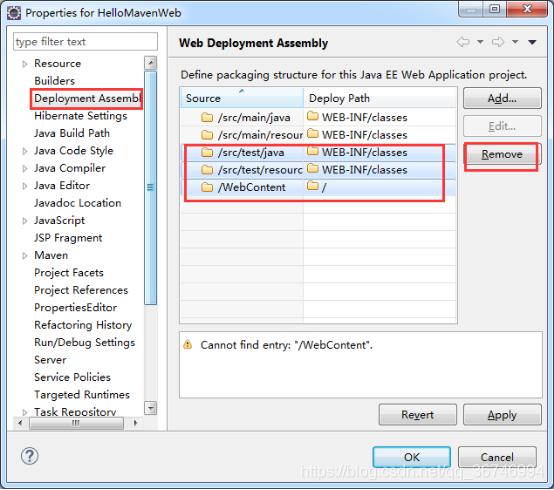Click the Cancel button

(497, 457)
